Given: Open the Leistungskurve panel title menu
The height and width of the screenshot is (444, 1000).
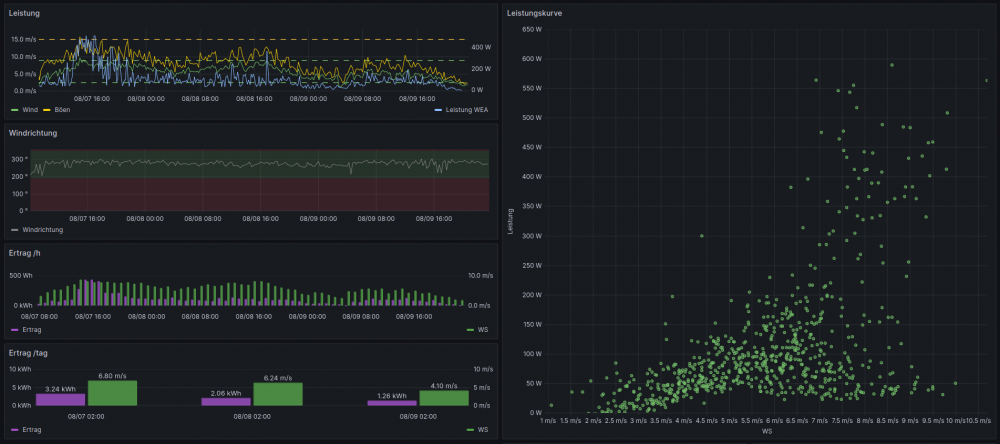Looking at the screenshot, I should (534, 13).
